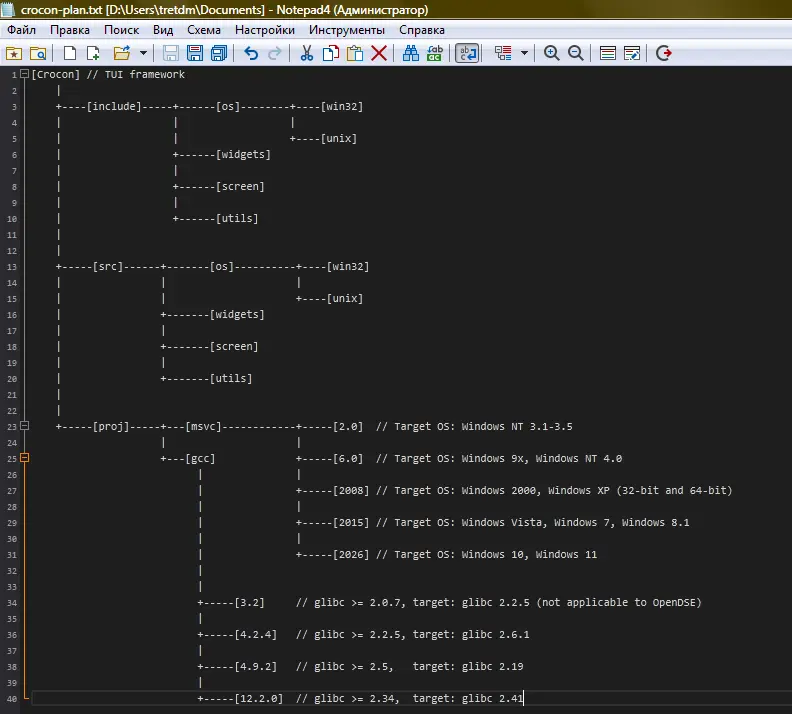
Task: Create a new blank document
Action: [70, 53]
